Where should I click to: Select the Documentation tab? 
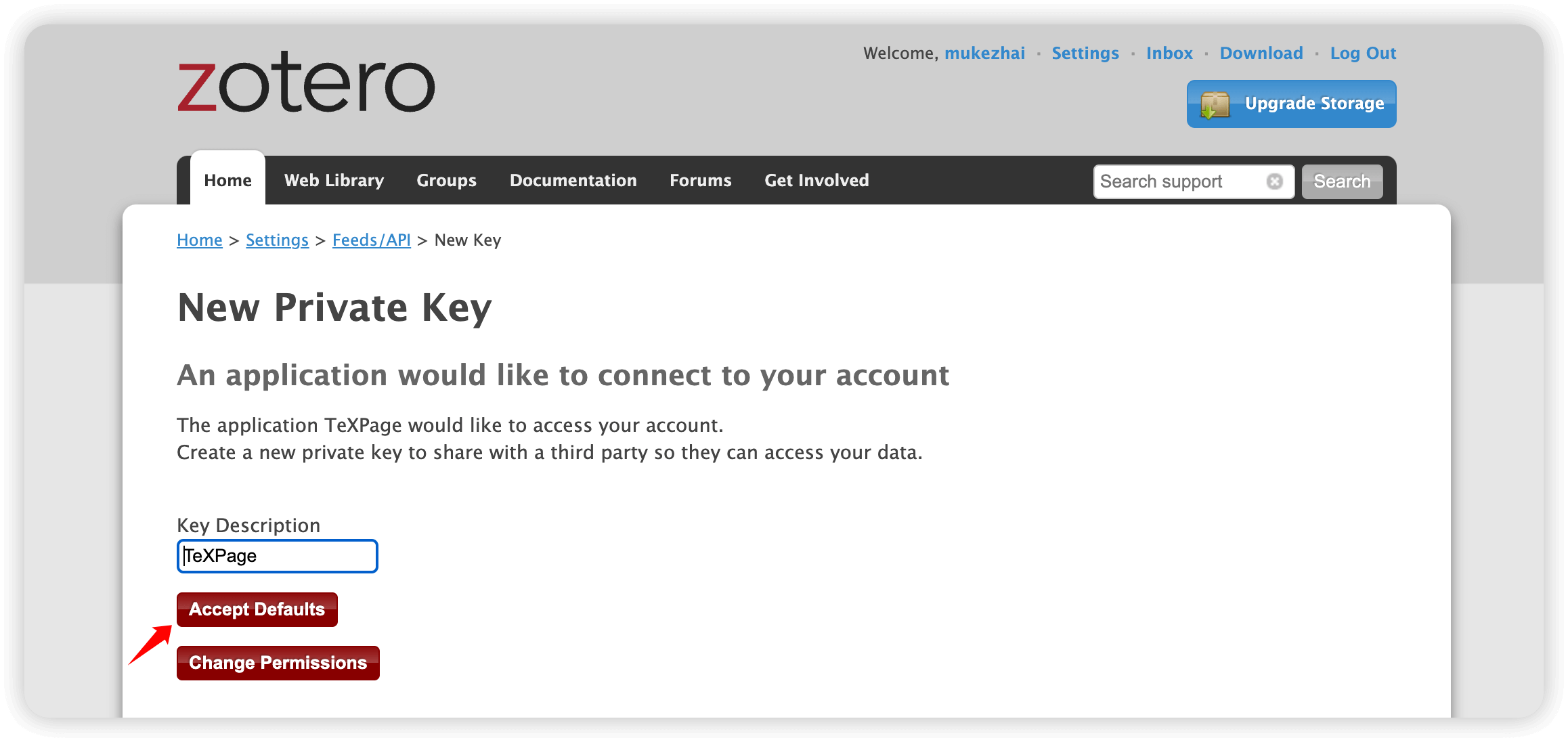pyautogui.click(x=573, y=180)
